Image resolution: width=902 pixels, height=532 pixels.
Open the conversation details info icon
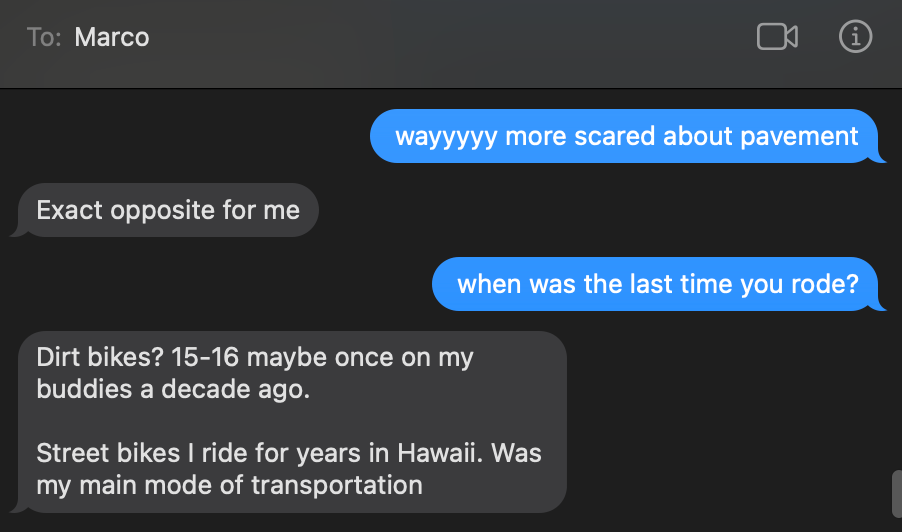pos(855,37)
